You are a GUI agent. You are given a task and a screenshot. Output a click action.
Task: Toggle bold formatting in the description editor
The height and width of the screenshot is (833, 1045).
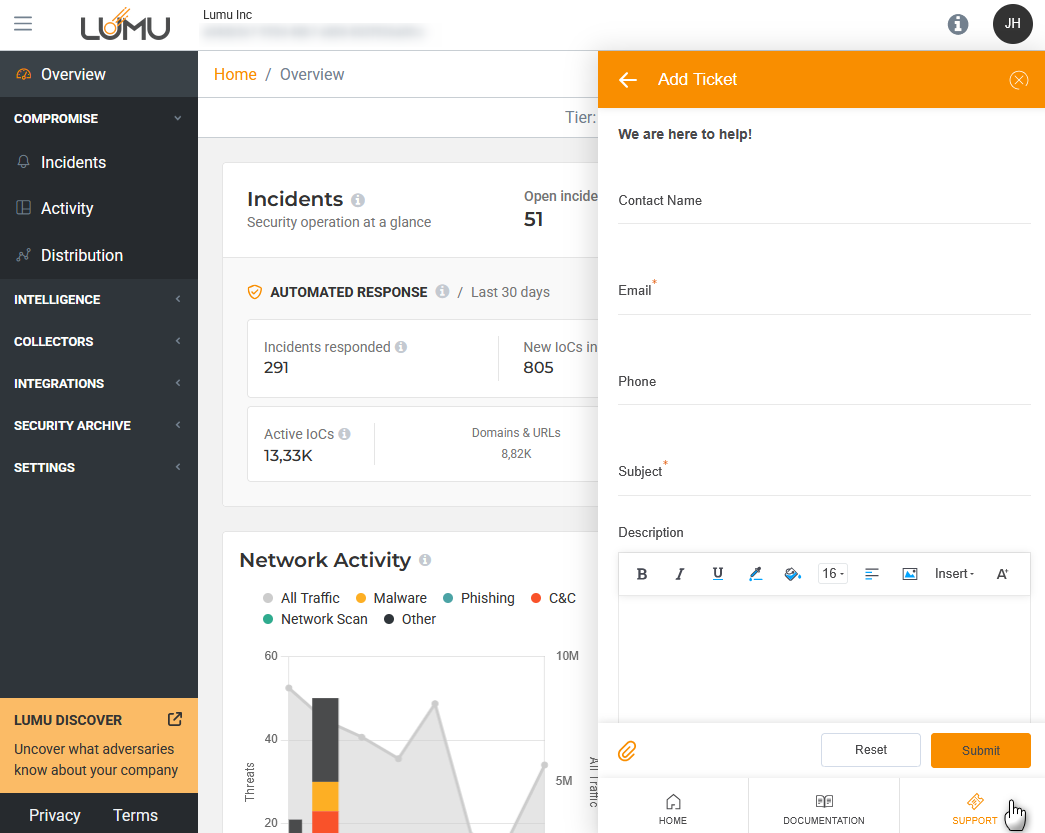[x=642, y=574]
